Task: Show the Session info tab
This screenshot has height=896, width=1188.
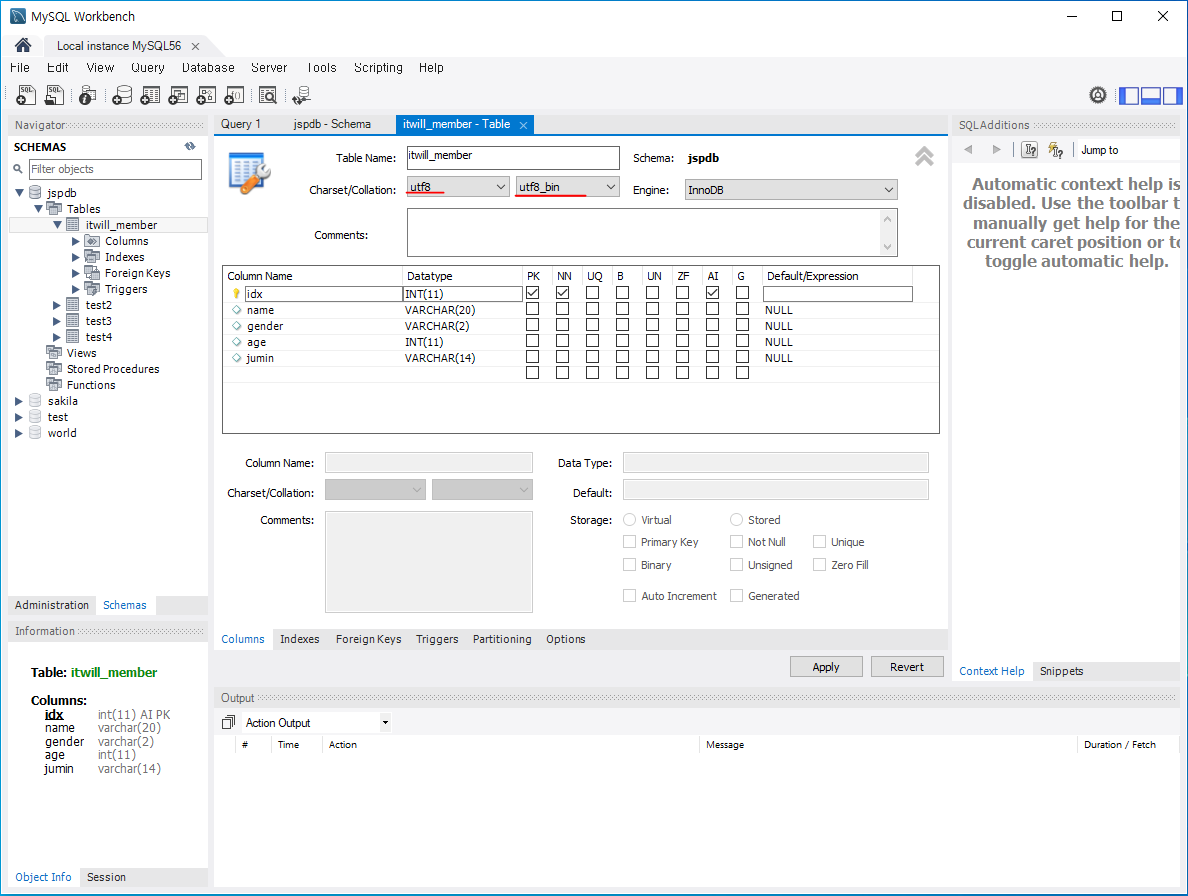Action: pyautogui.click(x=106, y=877)
